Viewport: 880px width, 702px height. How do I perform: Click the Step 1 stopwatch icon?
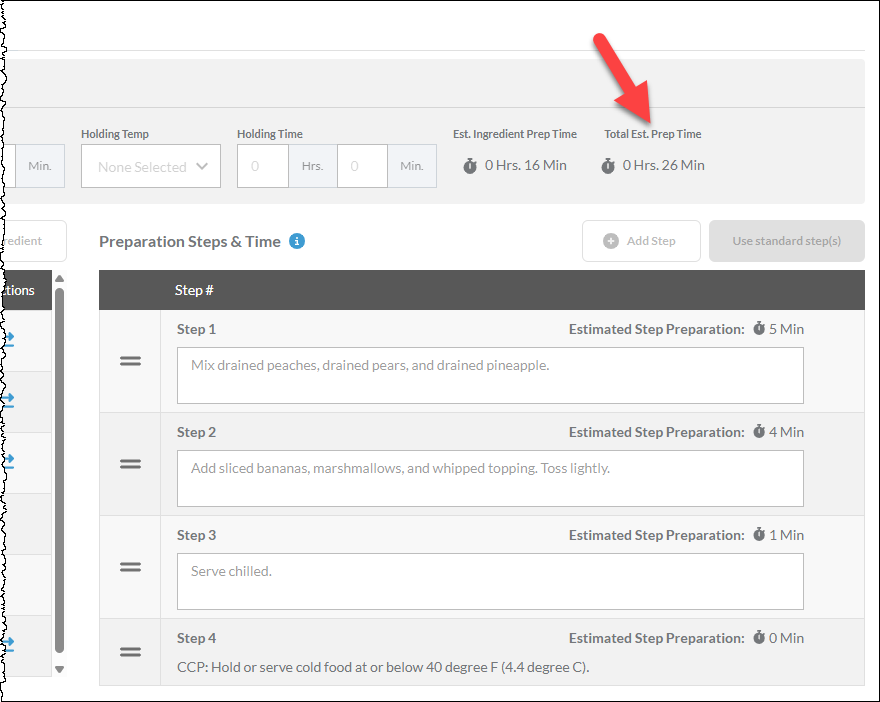point(759,328)
